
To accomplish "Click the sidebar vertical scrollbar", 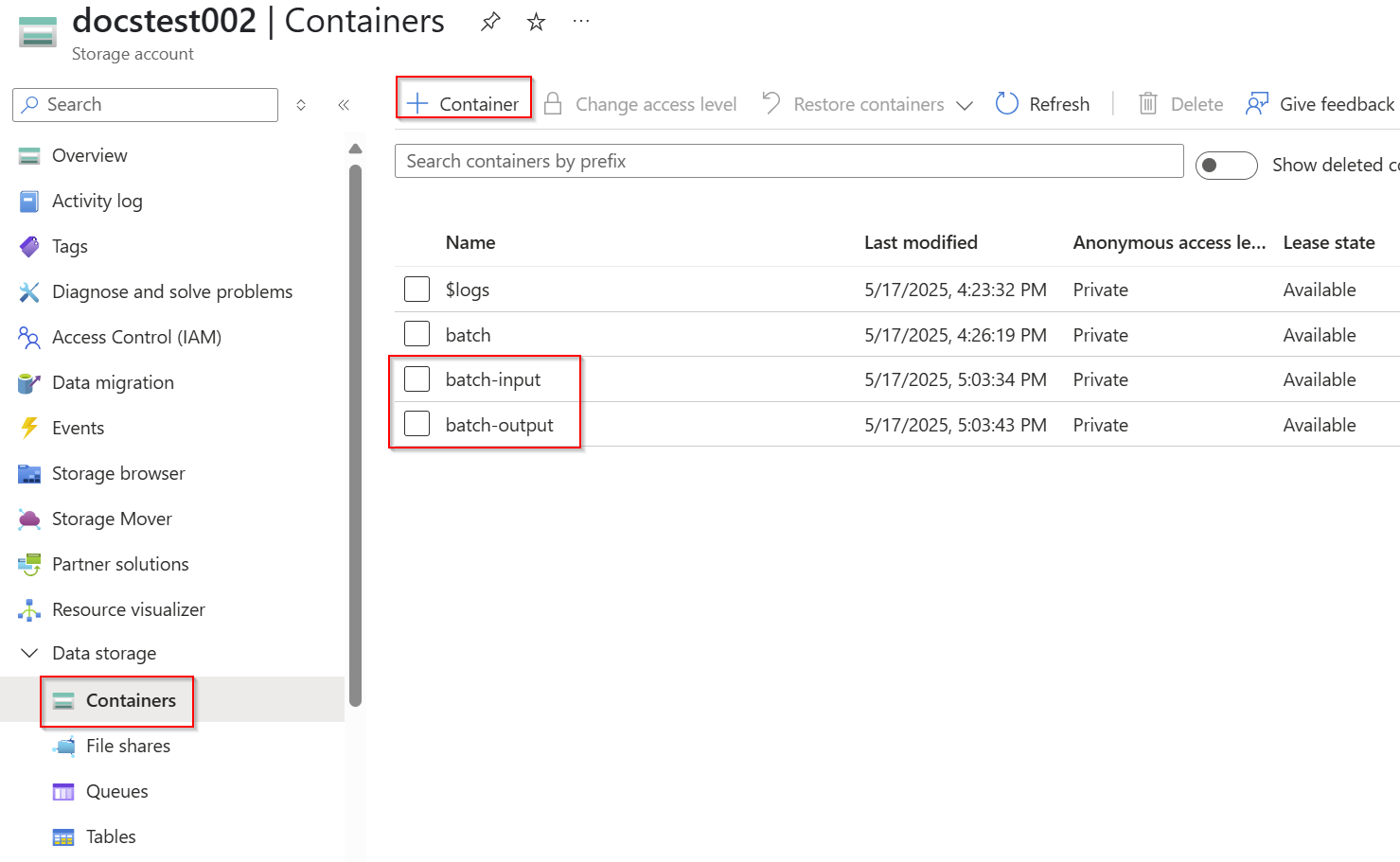I will click(356, 435).
